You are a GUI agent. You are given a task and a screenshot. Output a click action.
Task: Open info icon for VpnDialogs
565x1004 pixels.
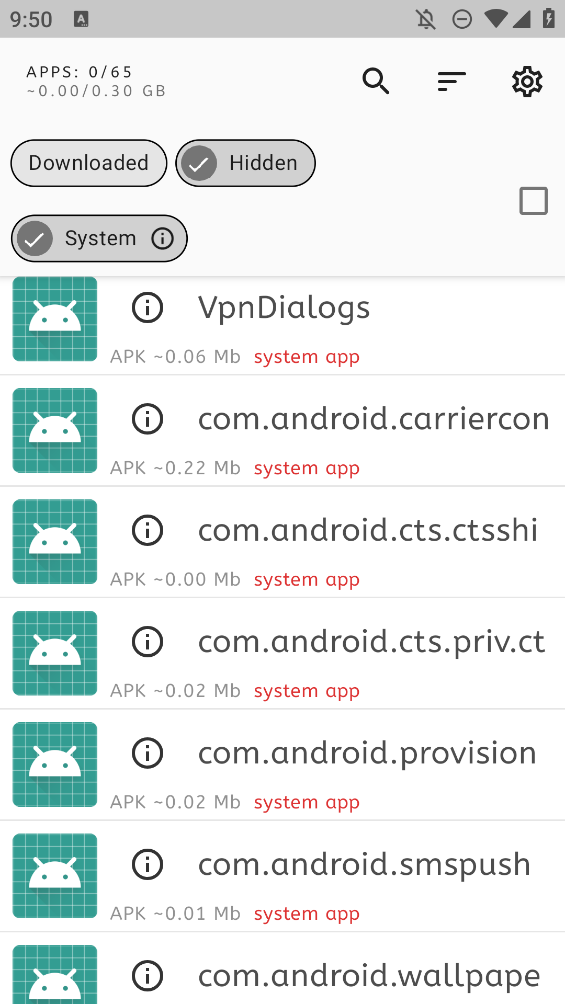coord(147,307)
